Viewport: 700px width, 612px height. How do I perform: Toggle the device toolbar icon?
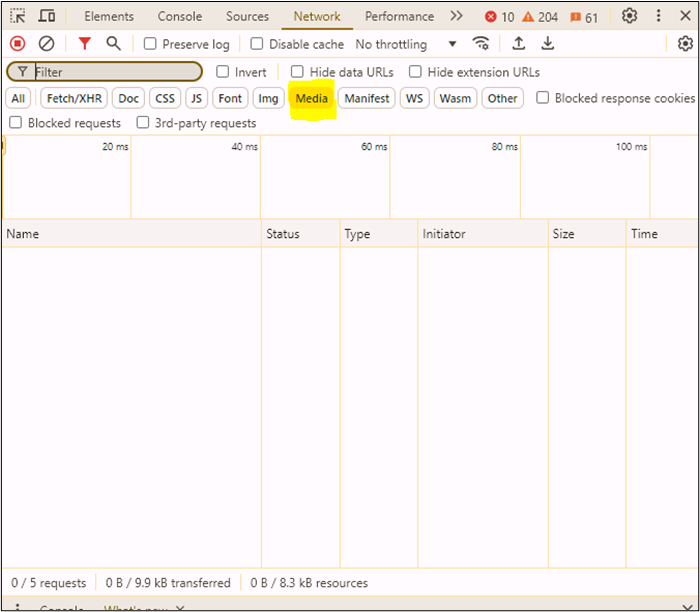pyautogui.click(x=47, y=17)
